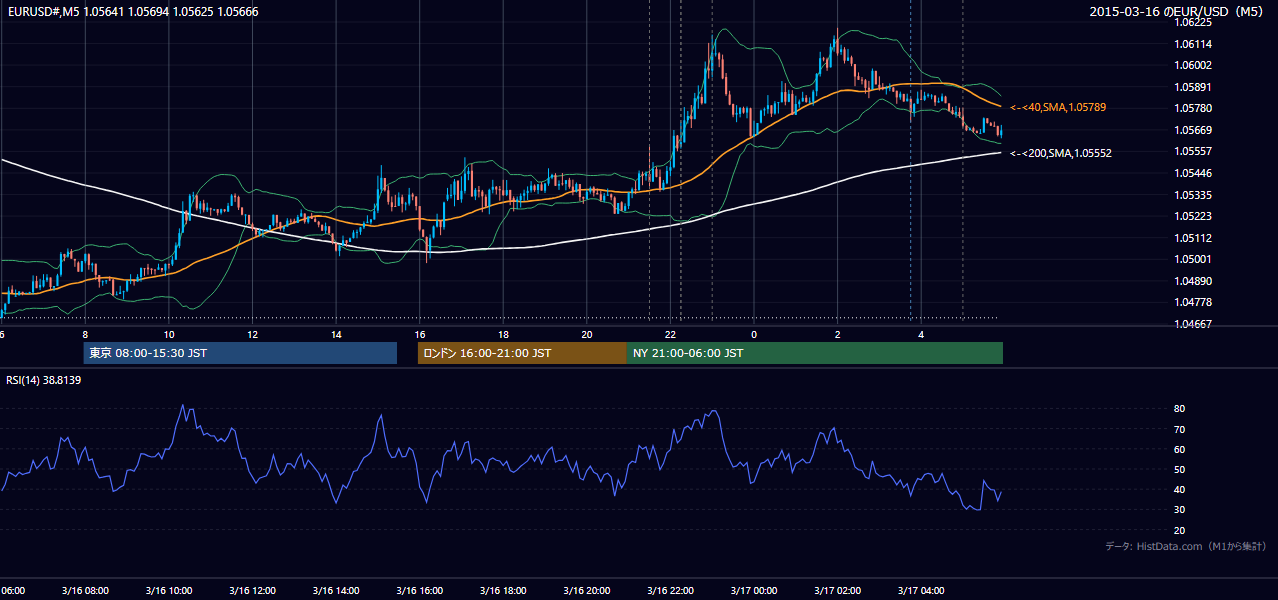Click the 3/16 22:00 bottom time label
Viewport: 1278px width, 600px height.
[670, 591]
